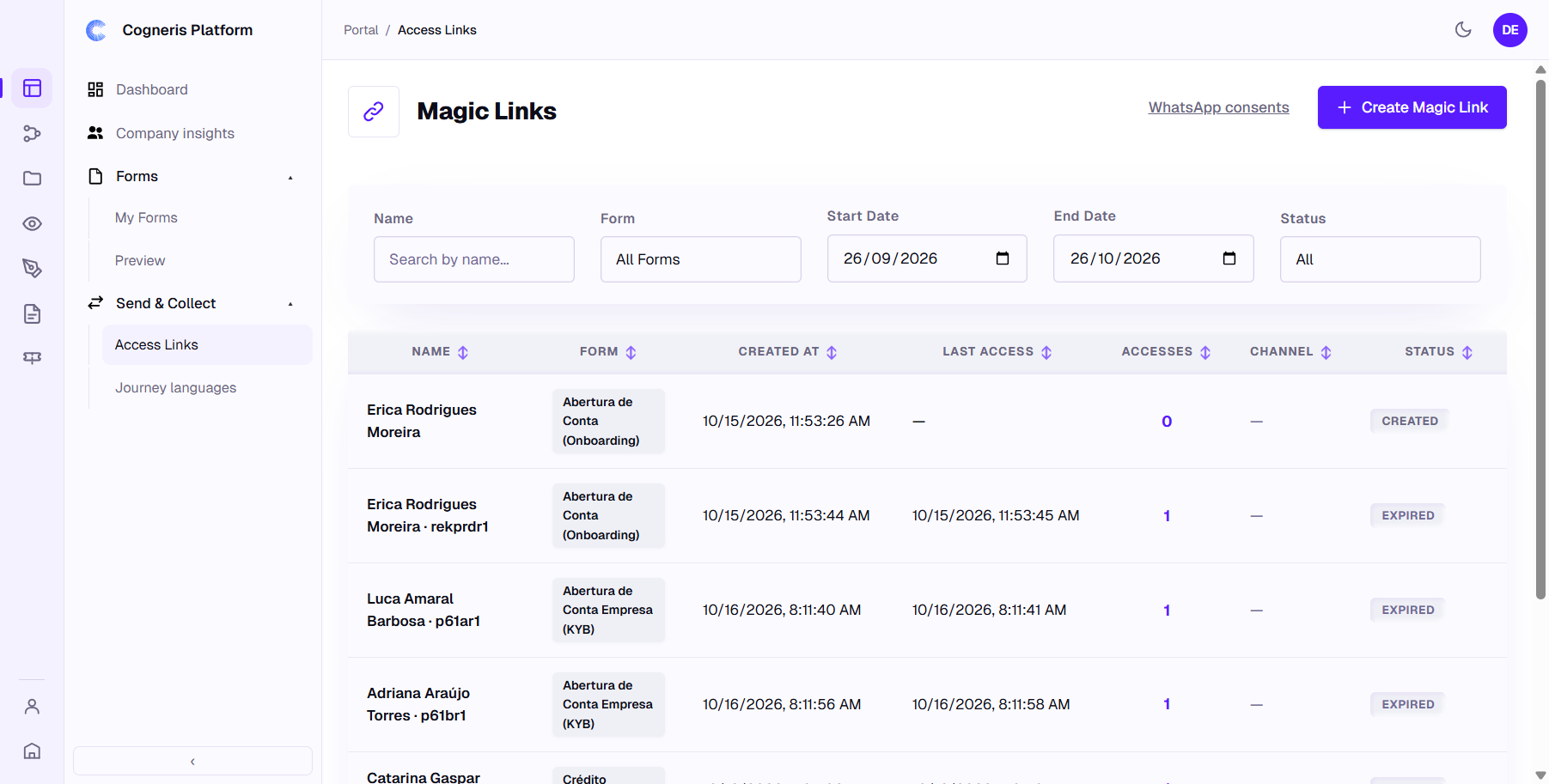
Task: Open the Status filter dropdown
Action: pos(1381,259)
